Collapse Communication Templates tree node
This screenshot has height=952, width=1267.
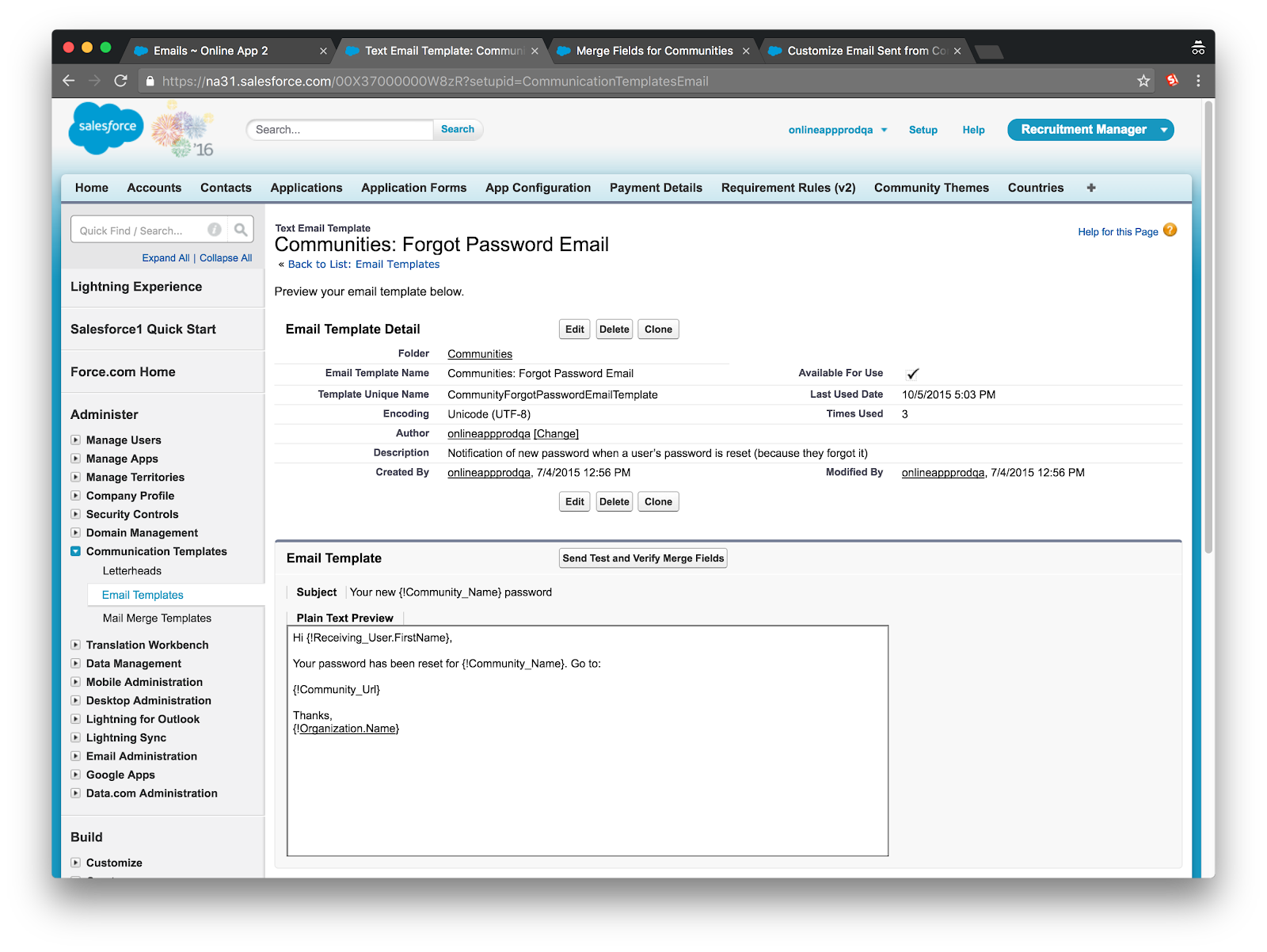(x=75, y=551)
